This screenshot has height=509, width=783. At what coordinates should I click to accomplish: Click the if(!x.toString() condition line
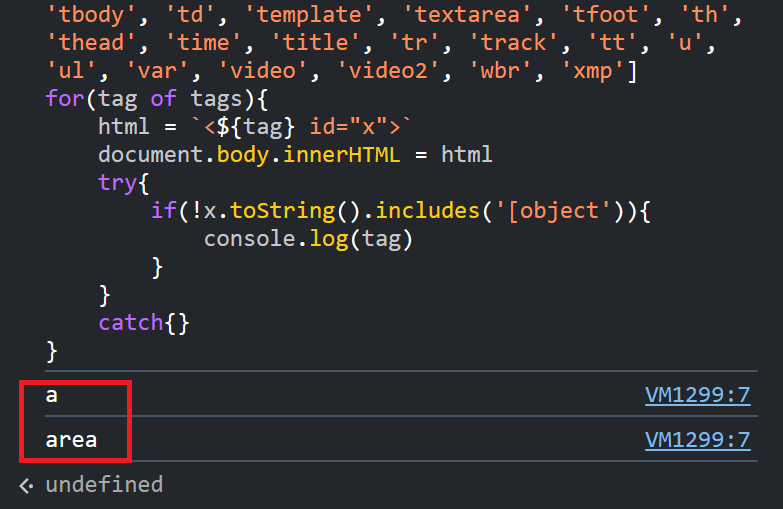point(400,211)
